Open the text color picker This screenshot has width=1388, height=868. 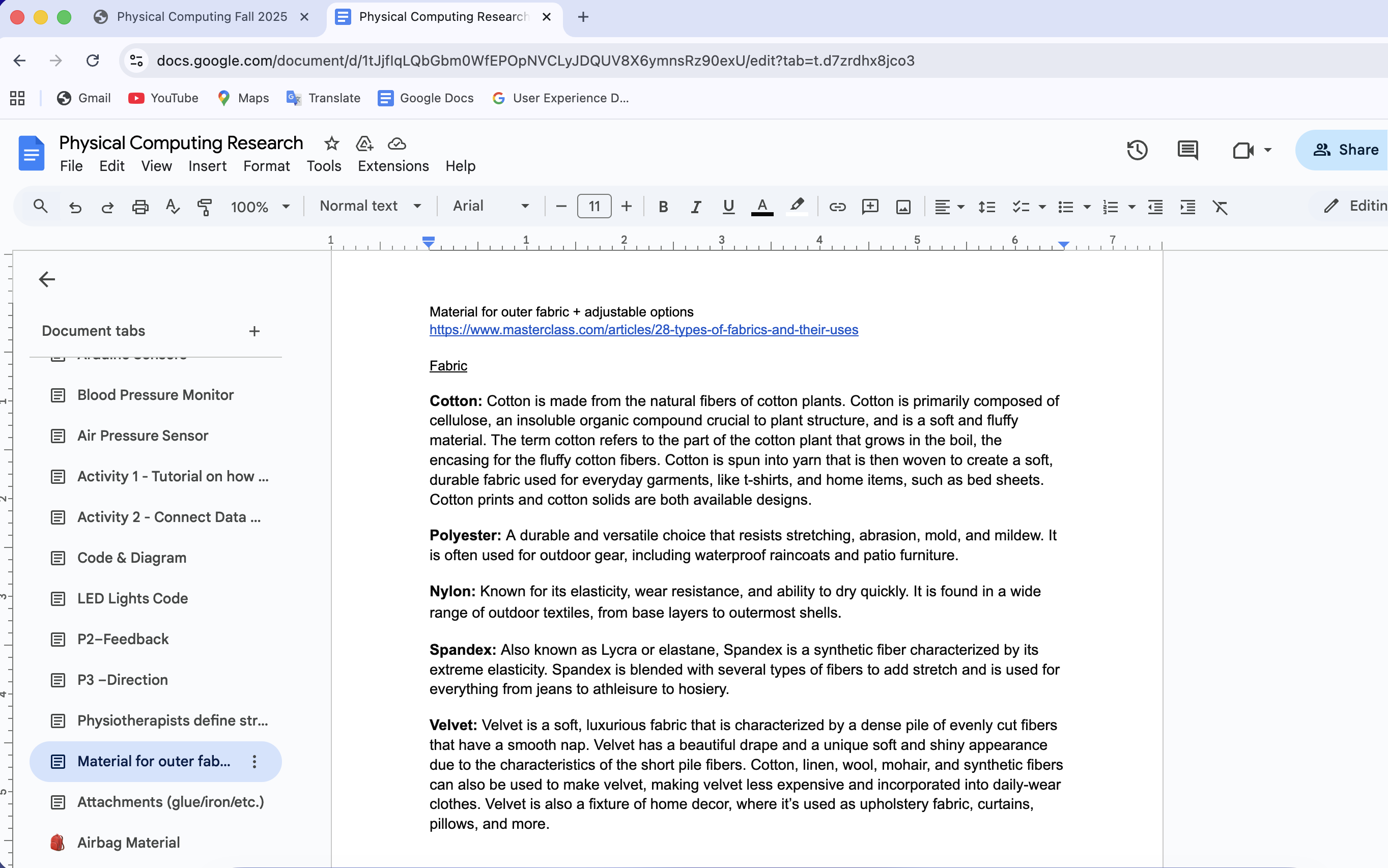[761, 207]
